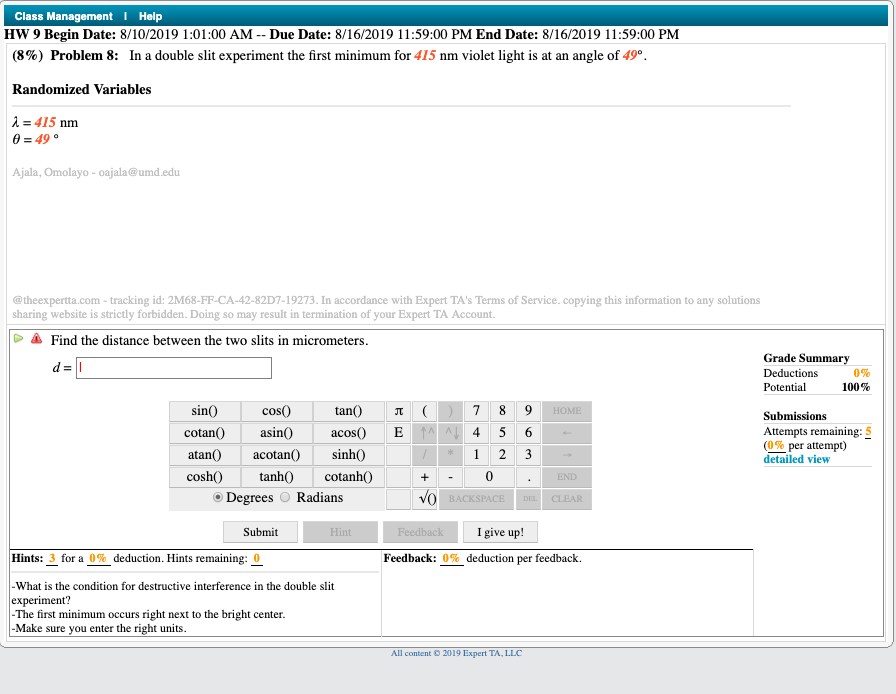Submit your answer

pyautogui.click(x=260, y=531)
